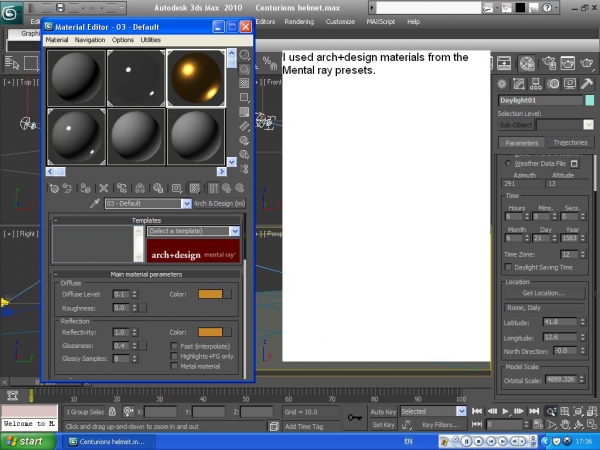The height and width of the screenshot is (450, 600).
Task: Increment the Diffuse Level spinner
Action: (134, 292)
